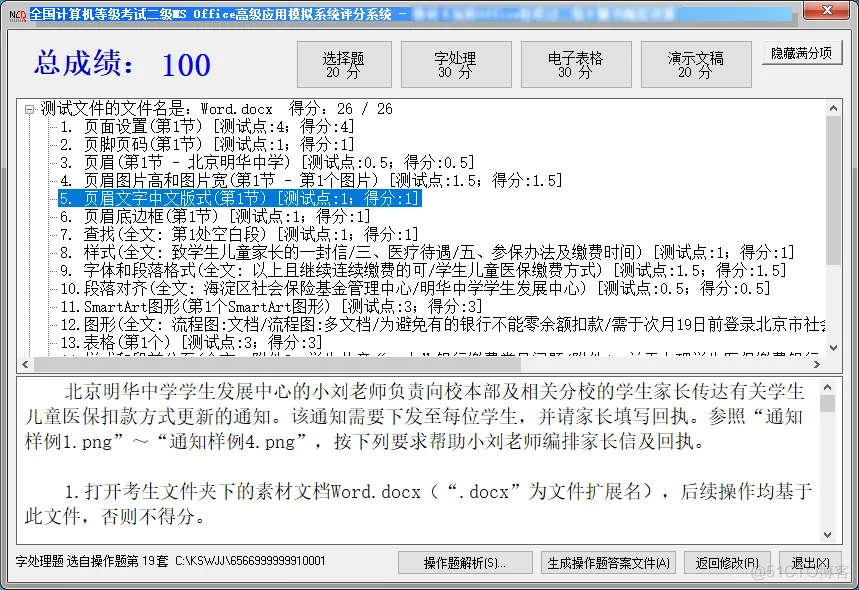The width and height of the screenshot is (859, 590).
Task: Open the 演示文稿 20分 section
Action: 696,65
